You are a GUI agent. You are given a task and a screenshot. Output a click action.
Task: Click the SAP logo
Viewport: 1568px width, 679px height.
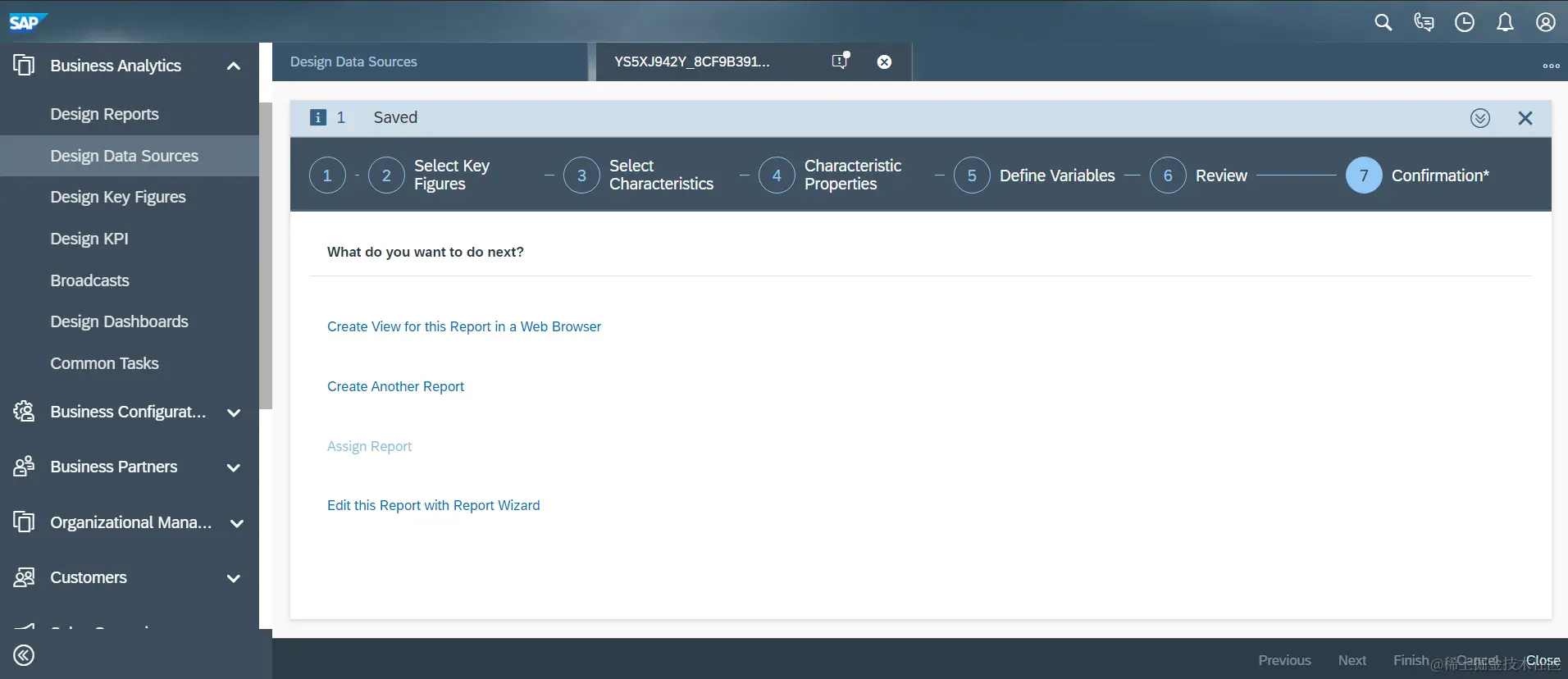[x=28, y=22]
